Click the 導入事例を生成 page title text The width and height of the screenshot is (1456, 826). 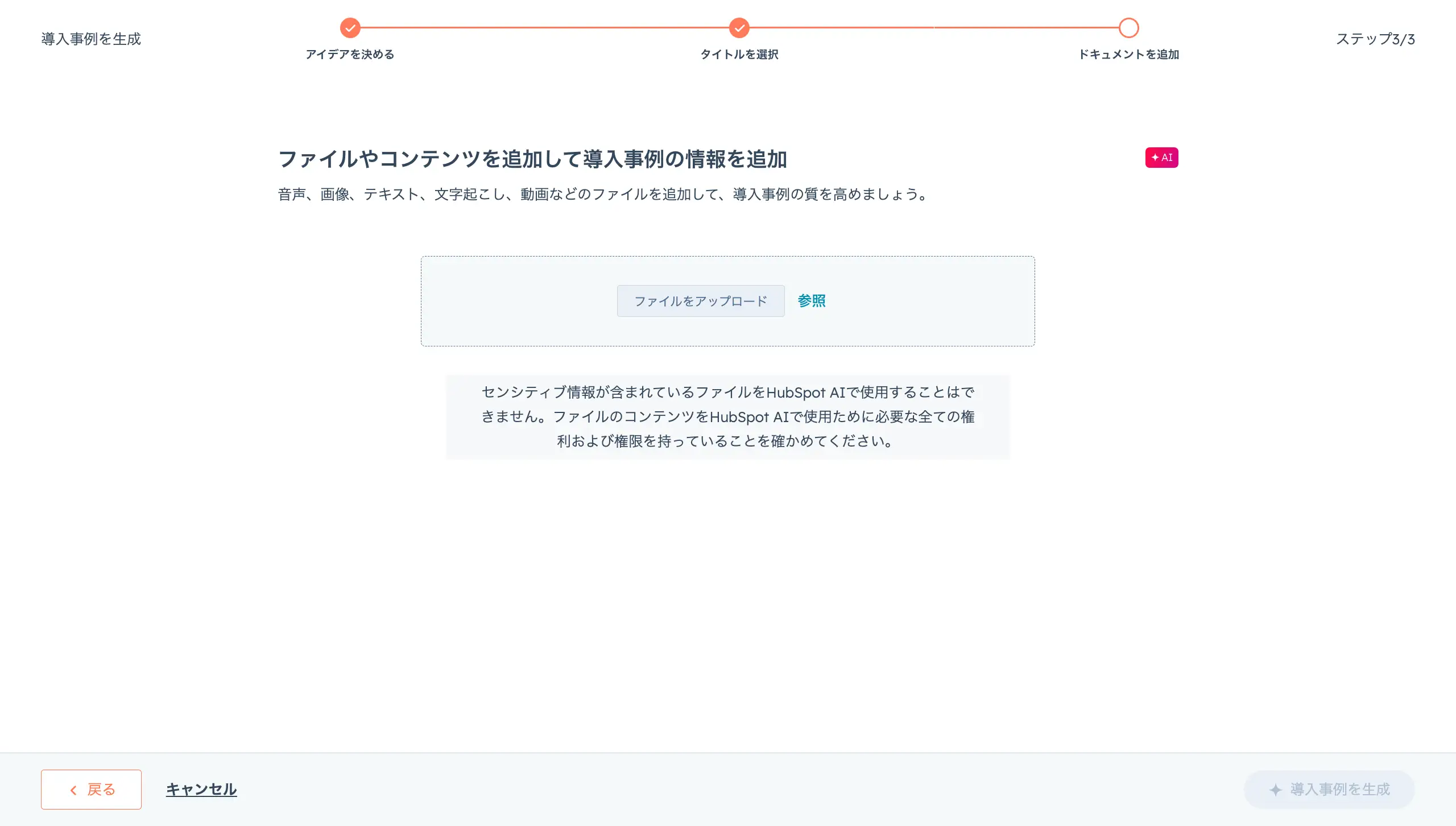tap(91, 39)
